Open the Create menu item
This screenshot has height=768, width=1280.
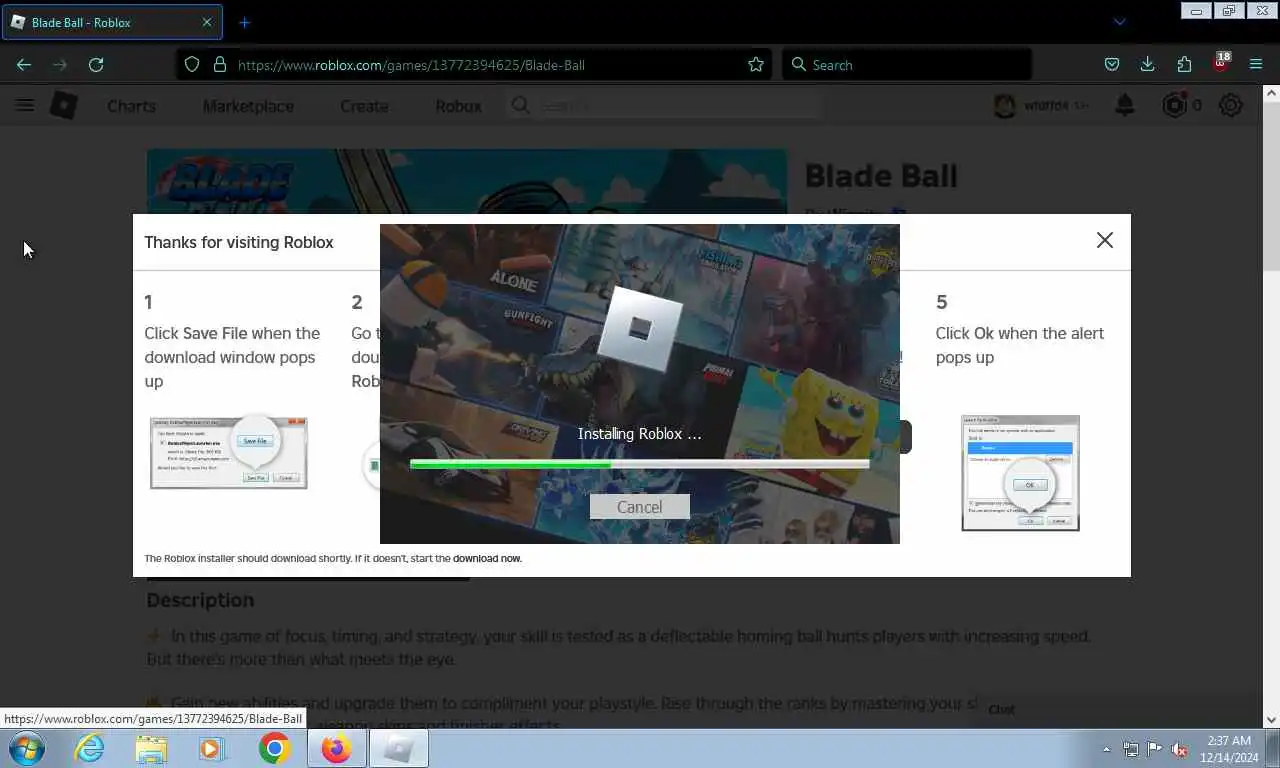click(x=364, y=106)
